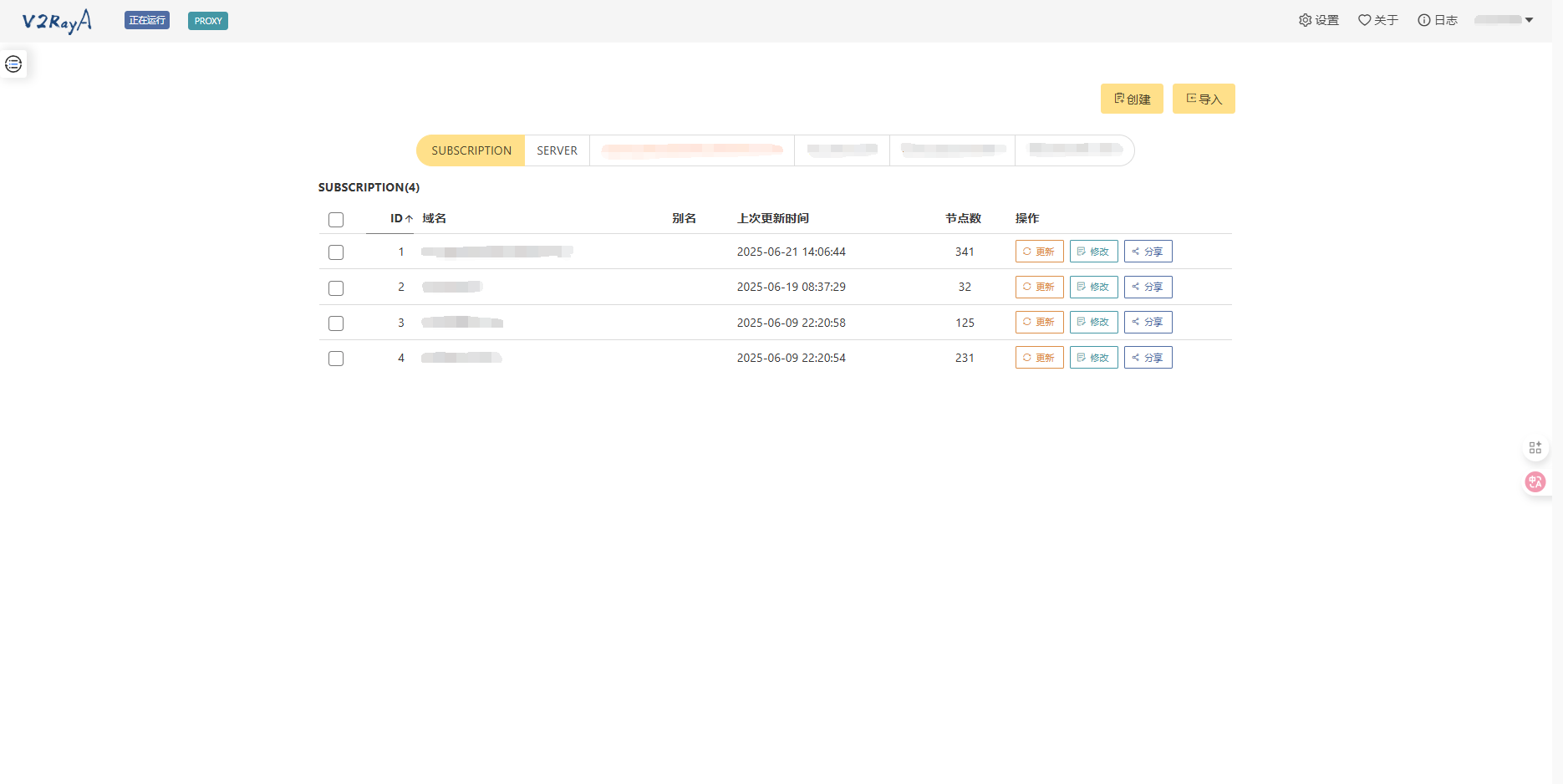The image size is (1563, 784).
Task: Open logs via the info icon
Action: point(1423,20)
